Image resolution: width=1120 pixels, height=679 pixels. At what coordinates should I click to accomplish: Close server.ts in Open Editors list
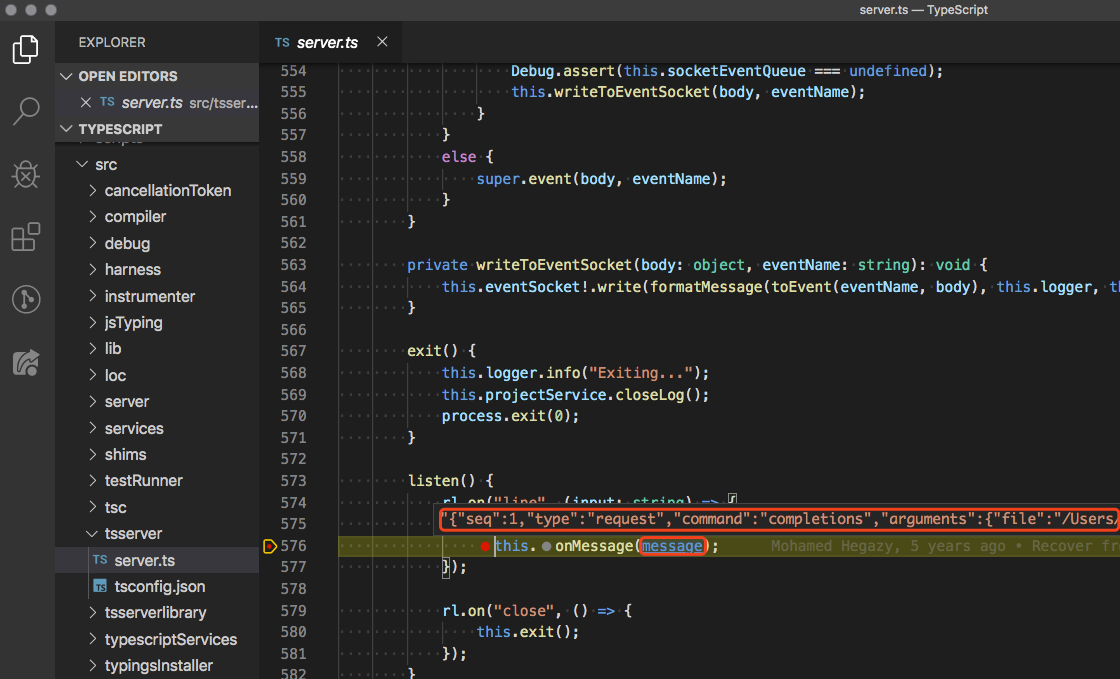[86, 102]
